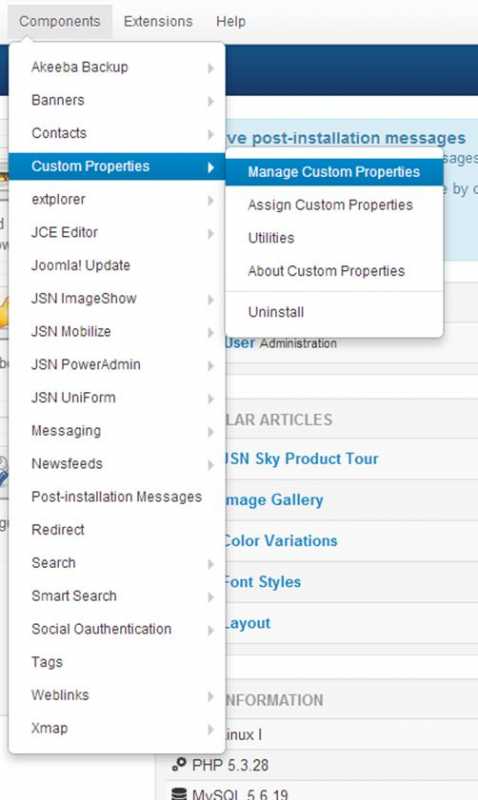Select Manage Custom Properties
This screenshot has width=478, height=800.
tap(334, 172)
